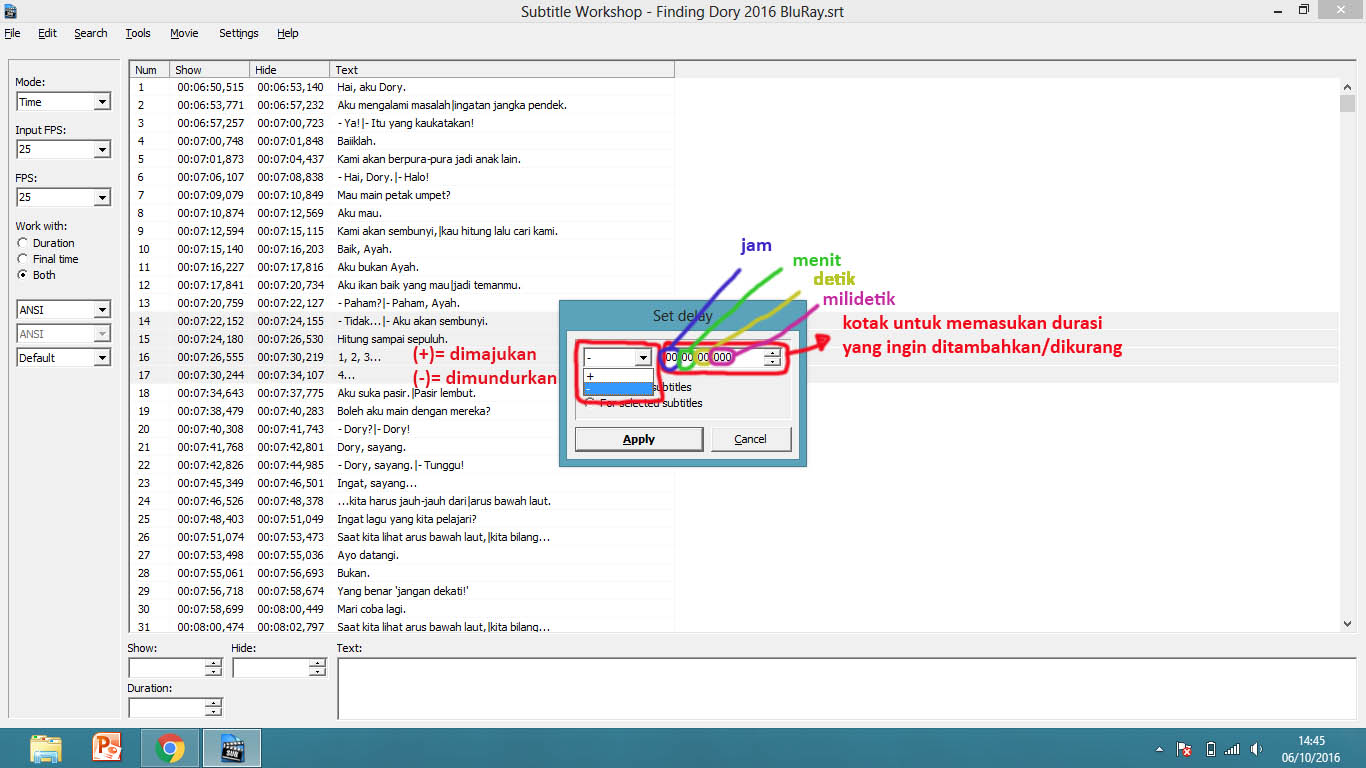The image size is (1366, 768).
Task: Check the battery status tray icon
Action: [x=1210, y=749]
